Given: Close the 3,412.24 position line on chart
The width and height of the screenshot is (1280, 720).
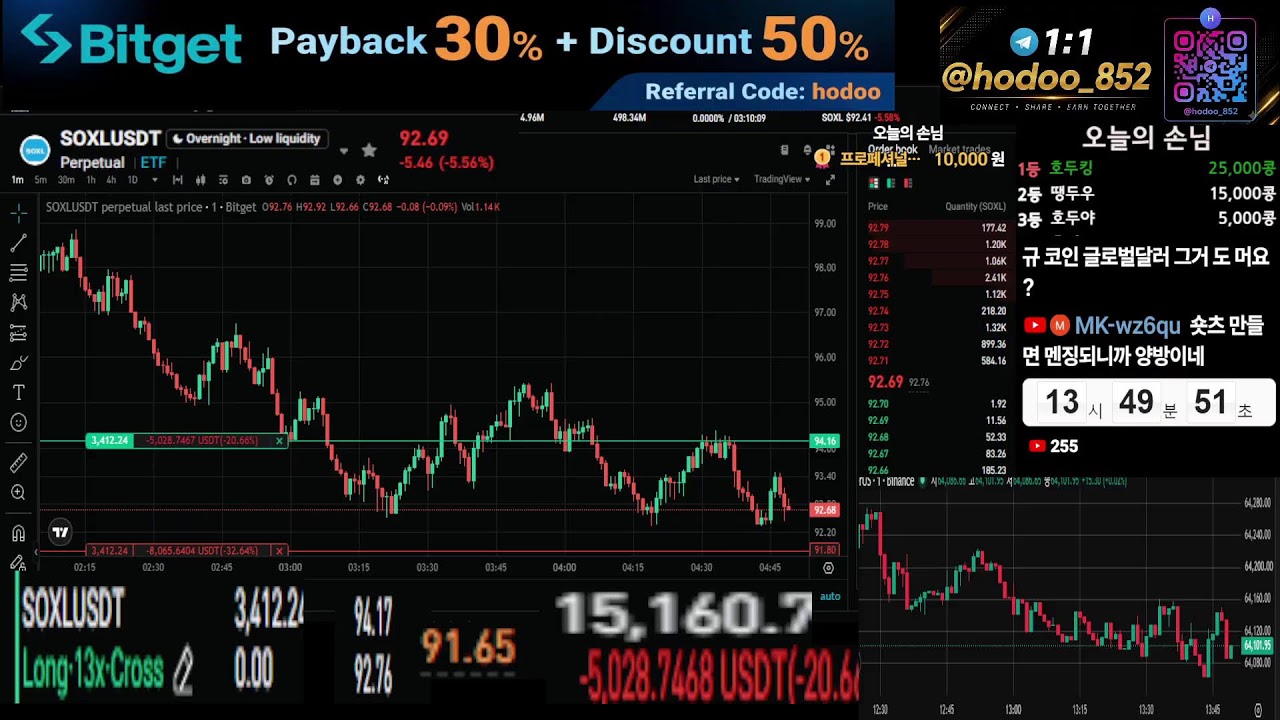Looking at the screenshot, I should tap(280, 441).
